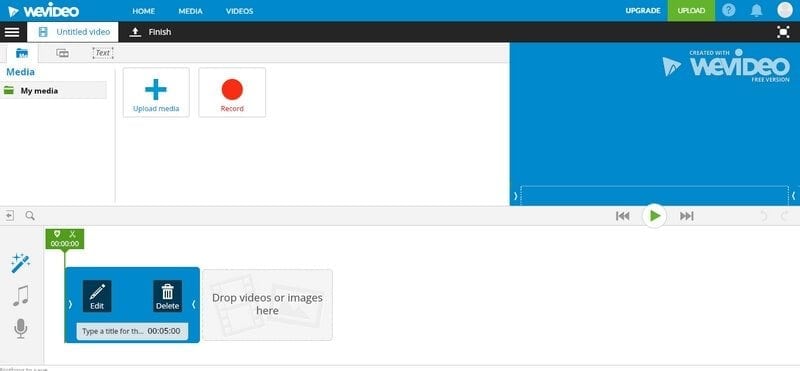Screen dimensions: 800x371
Task: Delete the title clip
Action: click(x=167, y=296)
